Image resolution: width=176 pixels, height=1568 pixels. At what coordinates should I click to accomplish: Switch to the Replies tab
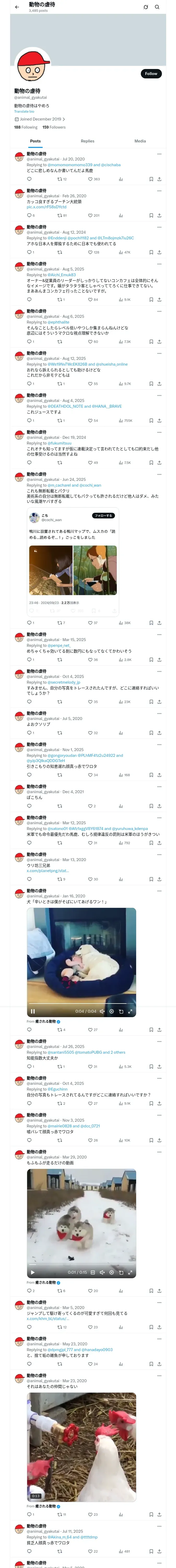coord(87,141)
